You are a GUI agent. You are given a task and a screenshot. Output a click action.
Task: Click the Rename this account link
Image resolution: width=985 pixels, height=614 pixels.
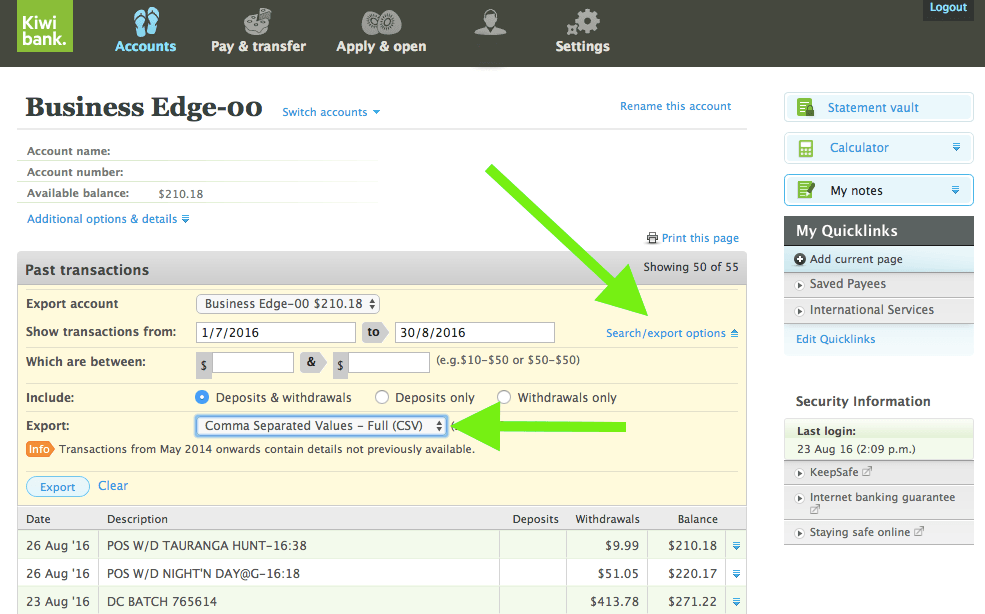(x=675, y=106)
